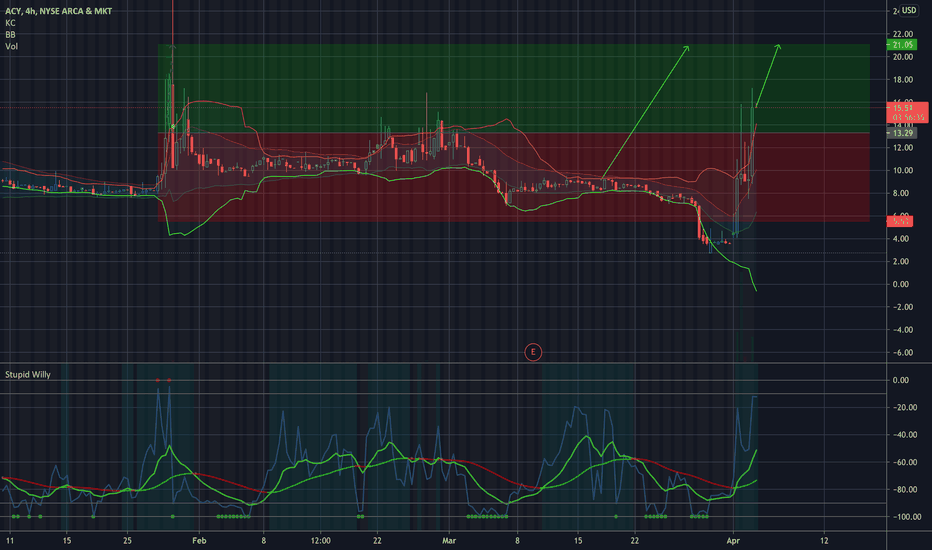Select the Vol indicator label
Image resolution: width=932 pixels, height=550 pixels.
pyautogui.click(x=11, y=46)
